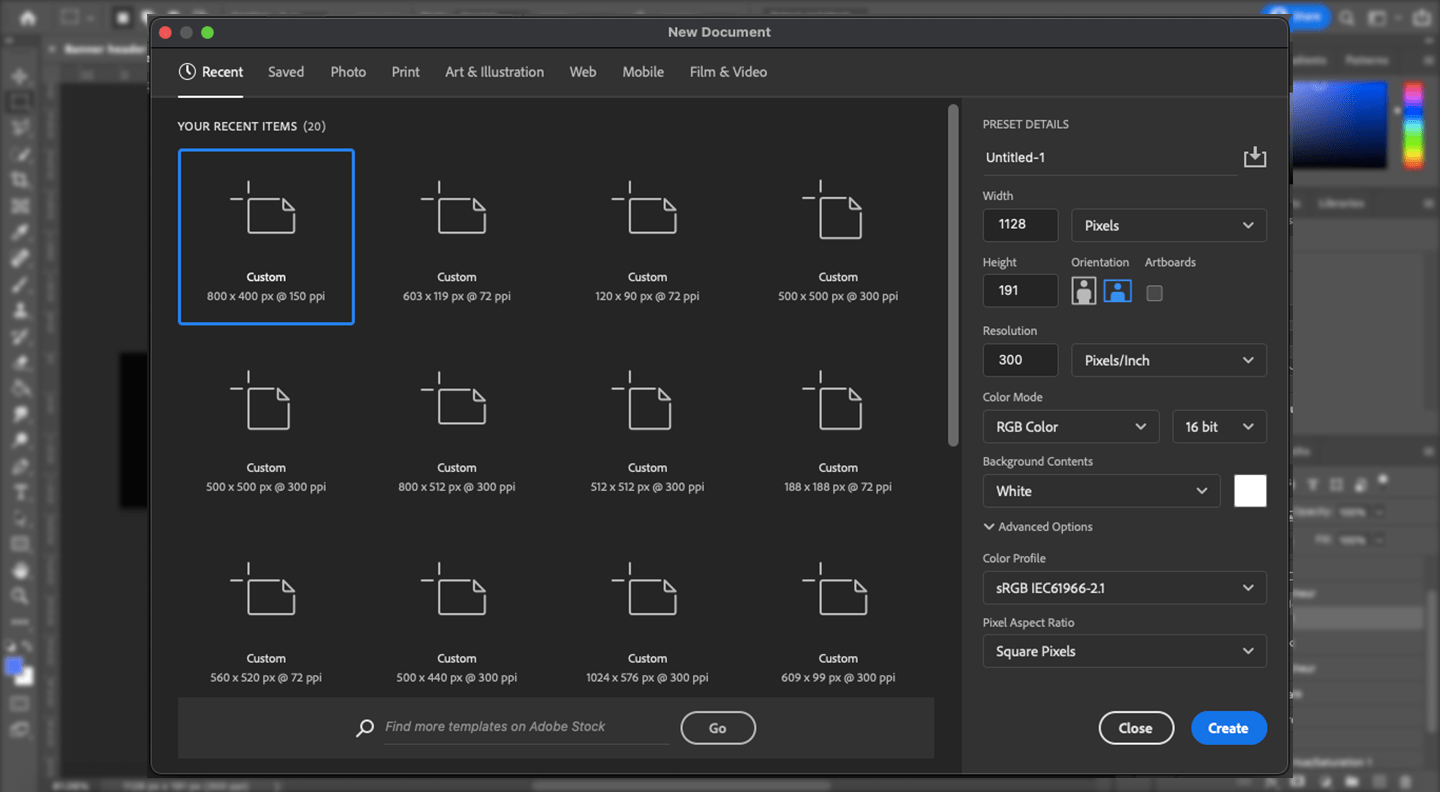Click the save document preset icon
1440x792 pixels.
tap(1254, 157)
